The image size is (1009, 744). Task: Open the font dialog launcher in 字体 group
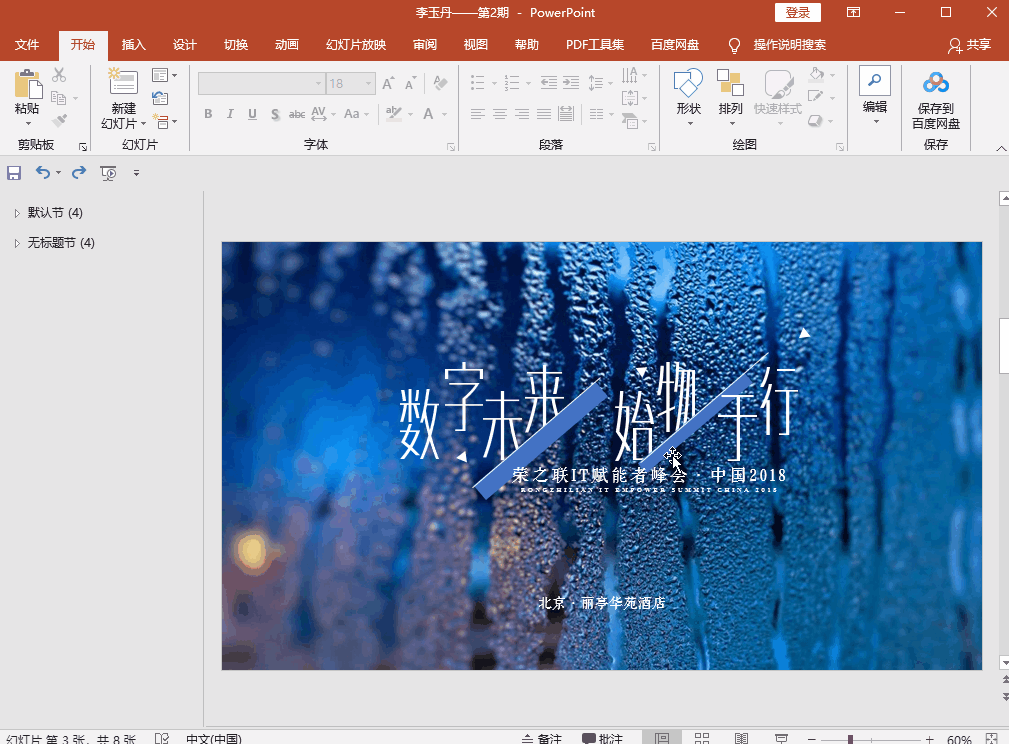[451, 147]
